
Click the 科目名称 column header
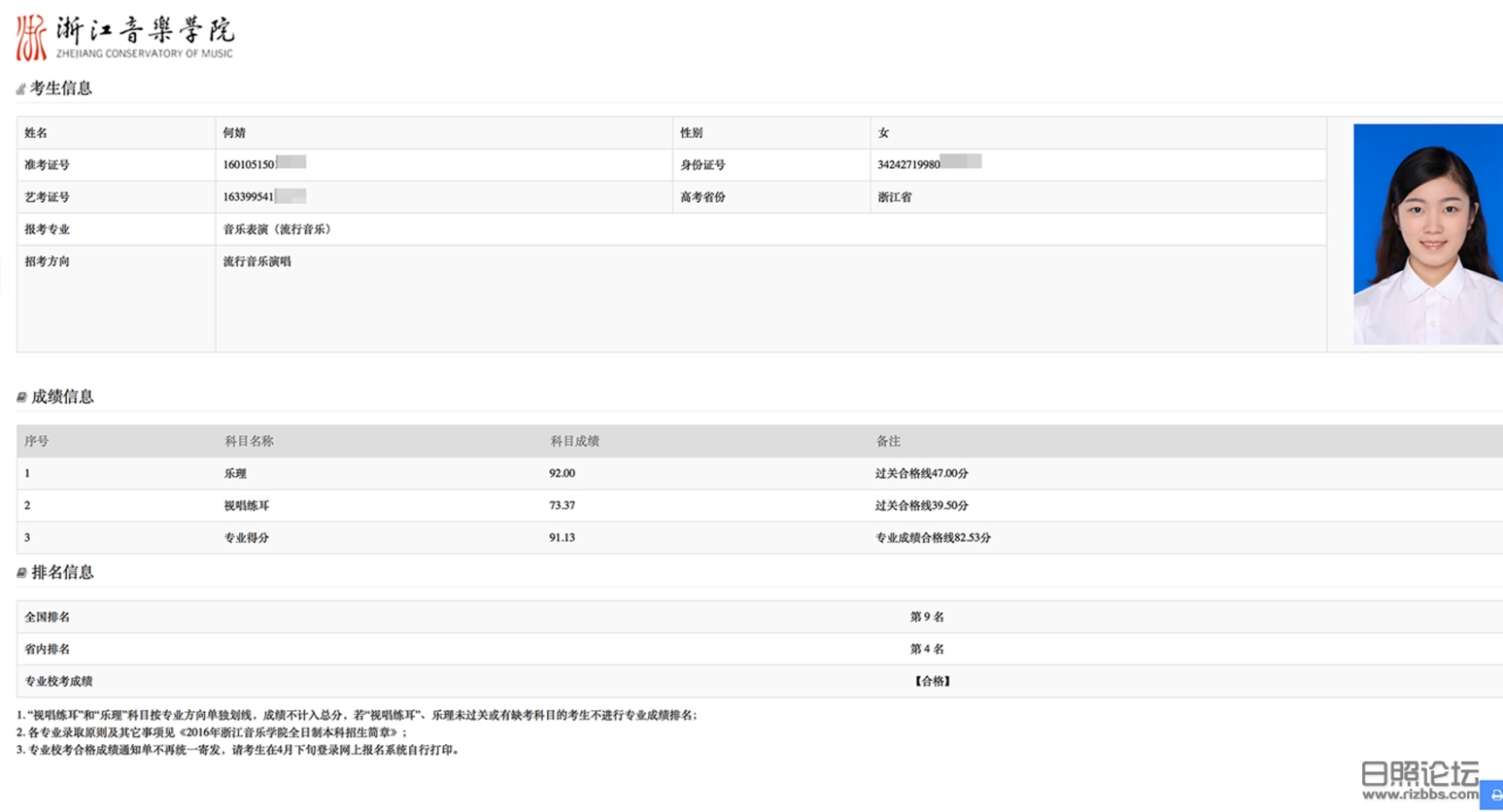[249, 441]
